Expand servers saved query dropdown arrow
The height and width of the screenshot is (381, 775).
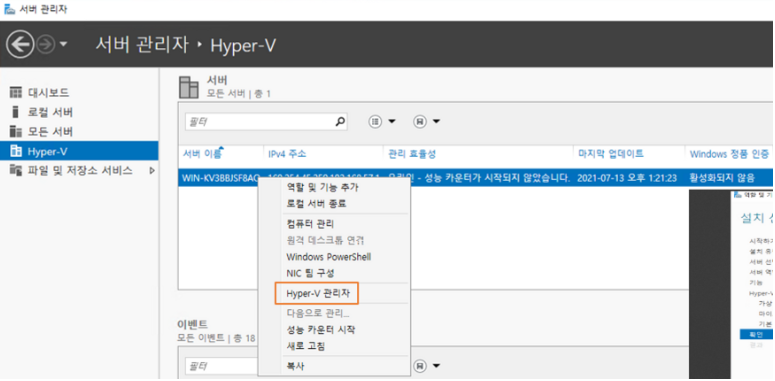point(436,122)
